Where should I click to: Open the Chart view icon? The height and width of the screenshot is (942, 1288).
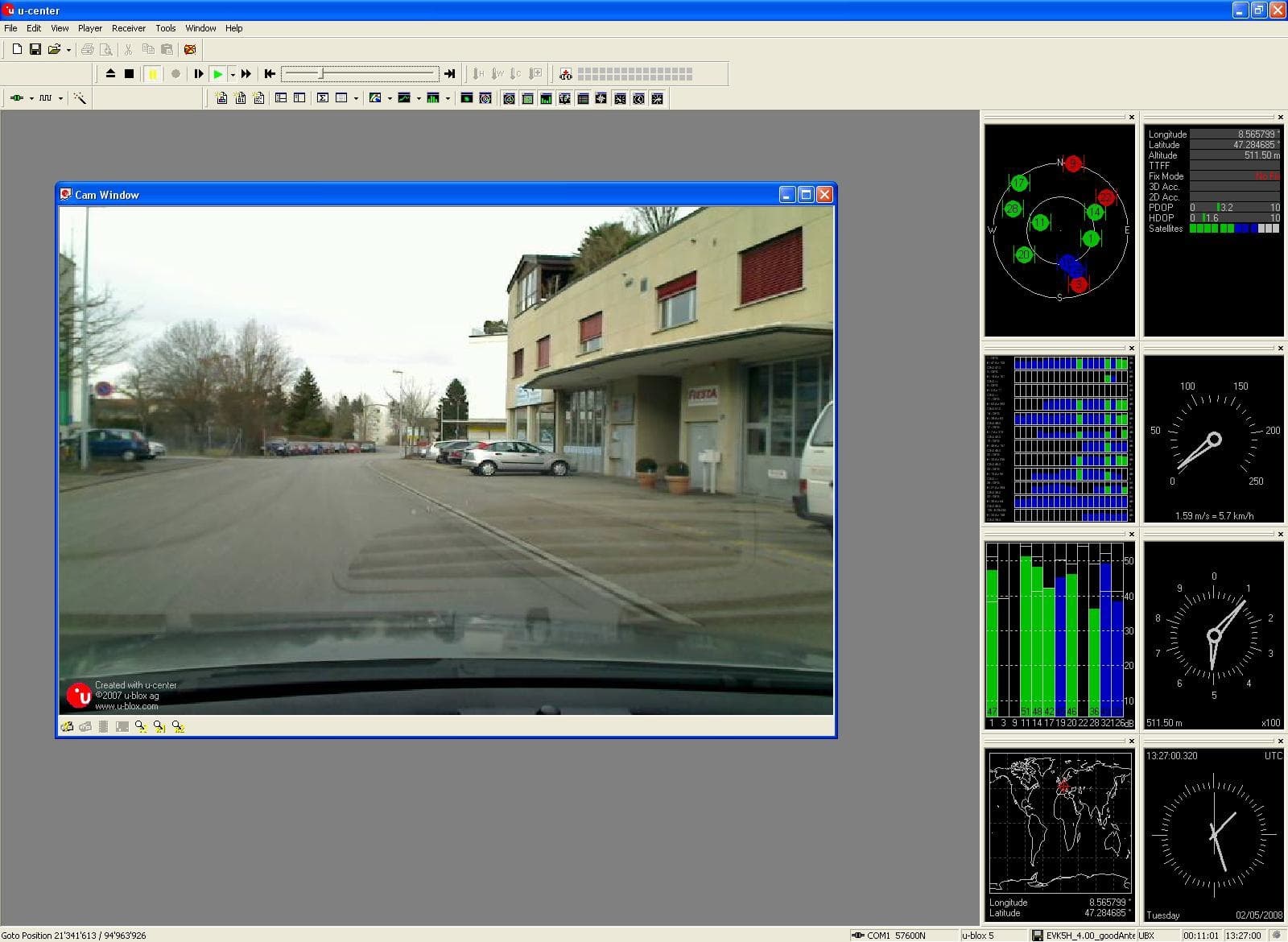click(x=403, y=98)
